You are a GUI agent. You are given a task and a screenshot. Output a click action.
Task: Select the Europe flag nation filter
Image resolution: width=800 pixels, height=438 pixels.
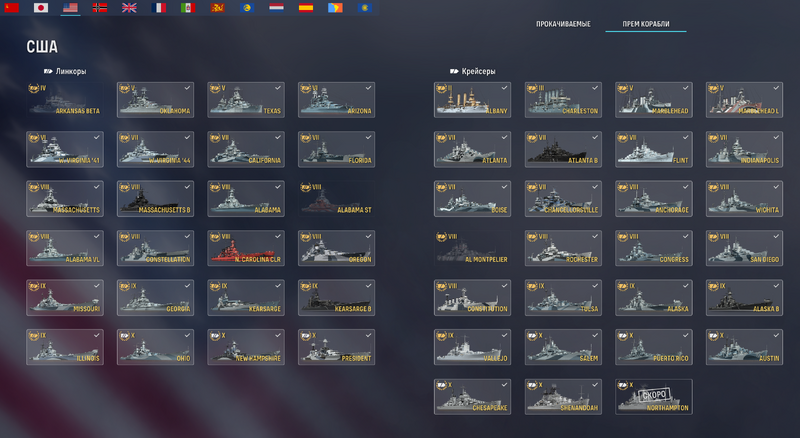247,8
